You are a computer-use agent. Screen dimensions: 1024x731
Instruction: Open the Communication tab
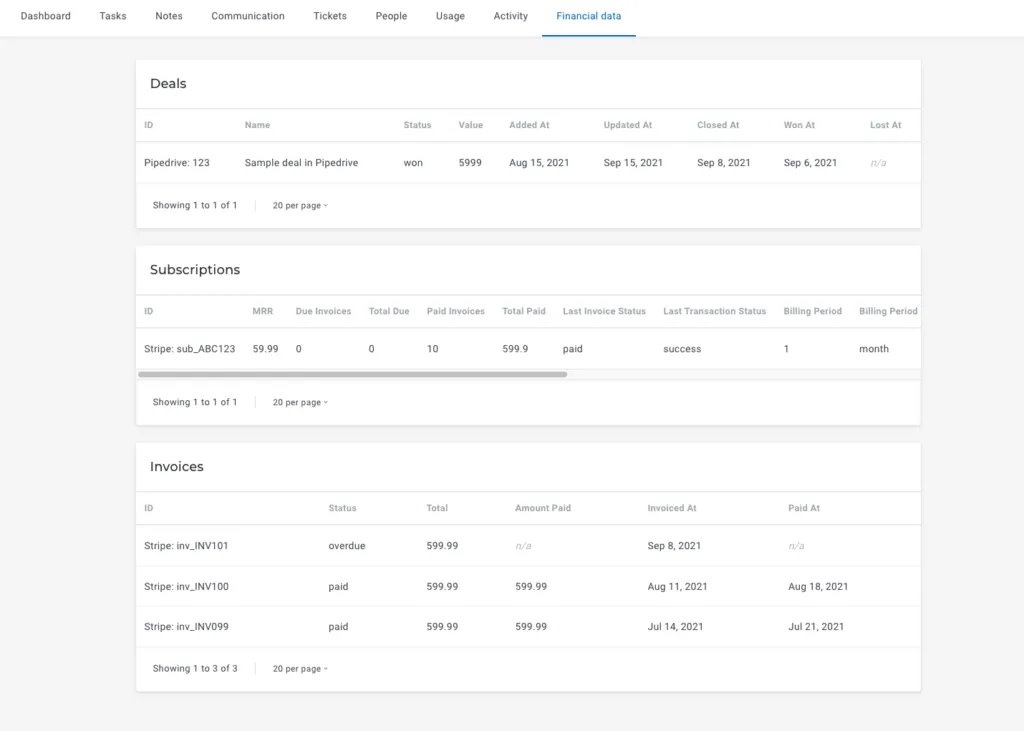(x=248, y=16)
